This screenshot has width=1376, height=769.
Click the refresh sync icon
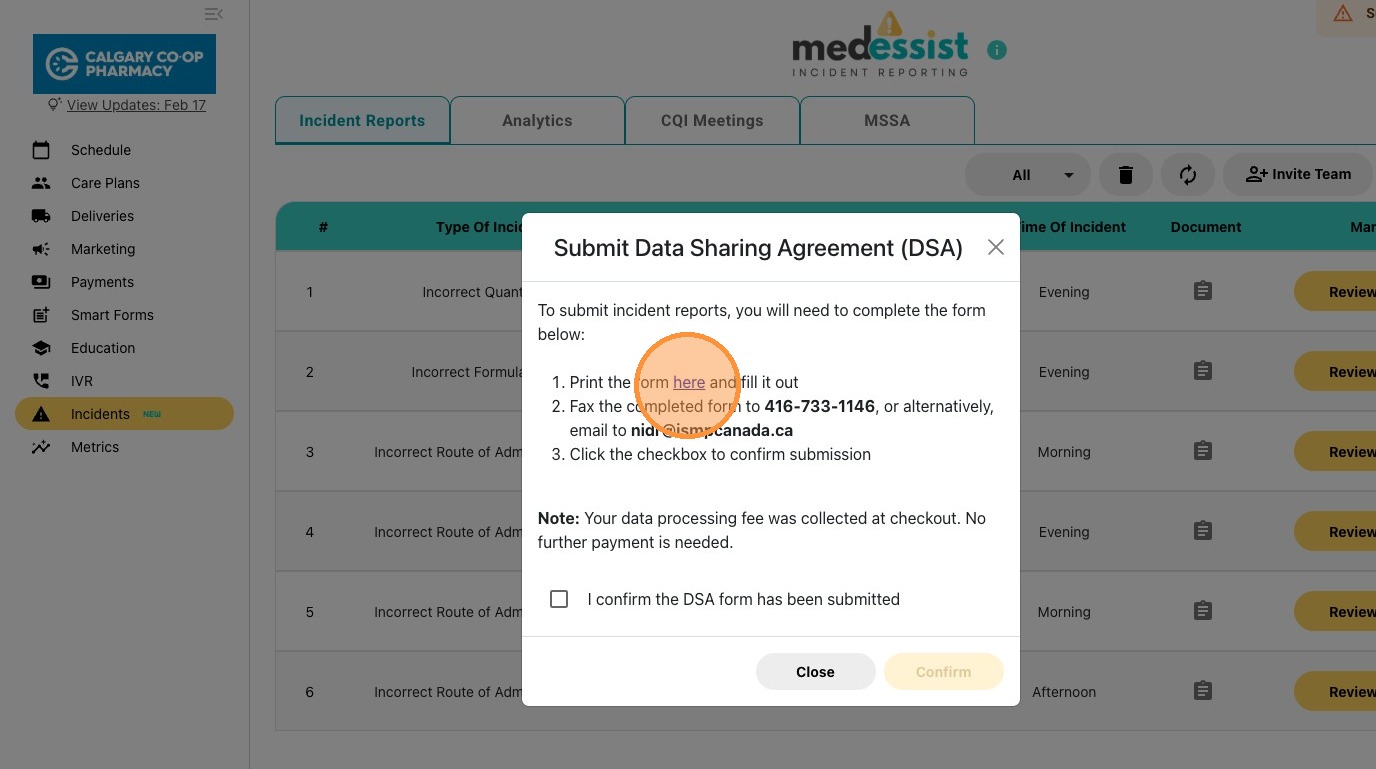click(1188, 175)
